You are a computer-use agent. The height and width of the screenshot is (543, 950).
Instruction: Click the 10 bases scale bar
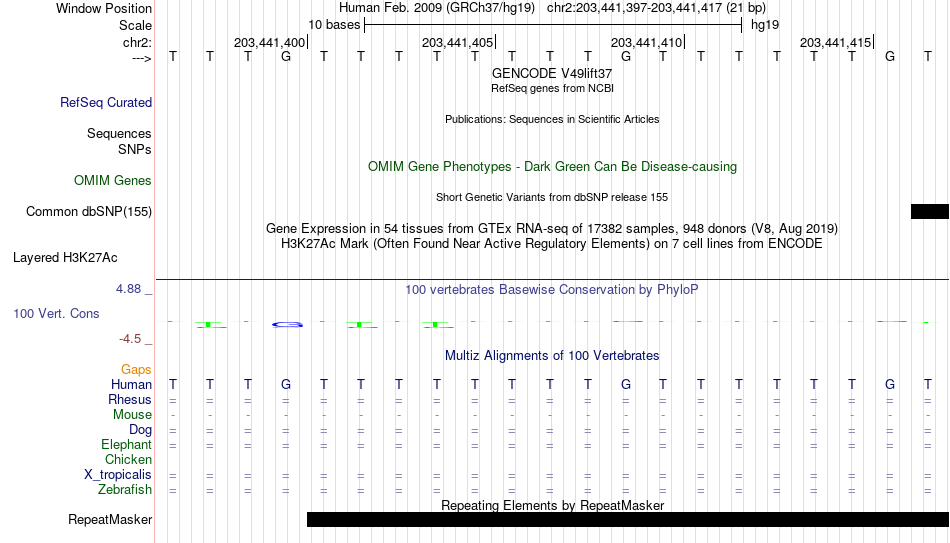pos(553,25)
